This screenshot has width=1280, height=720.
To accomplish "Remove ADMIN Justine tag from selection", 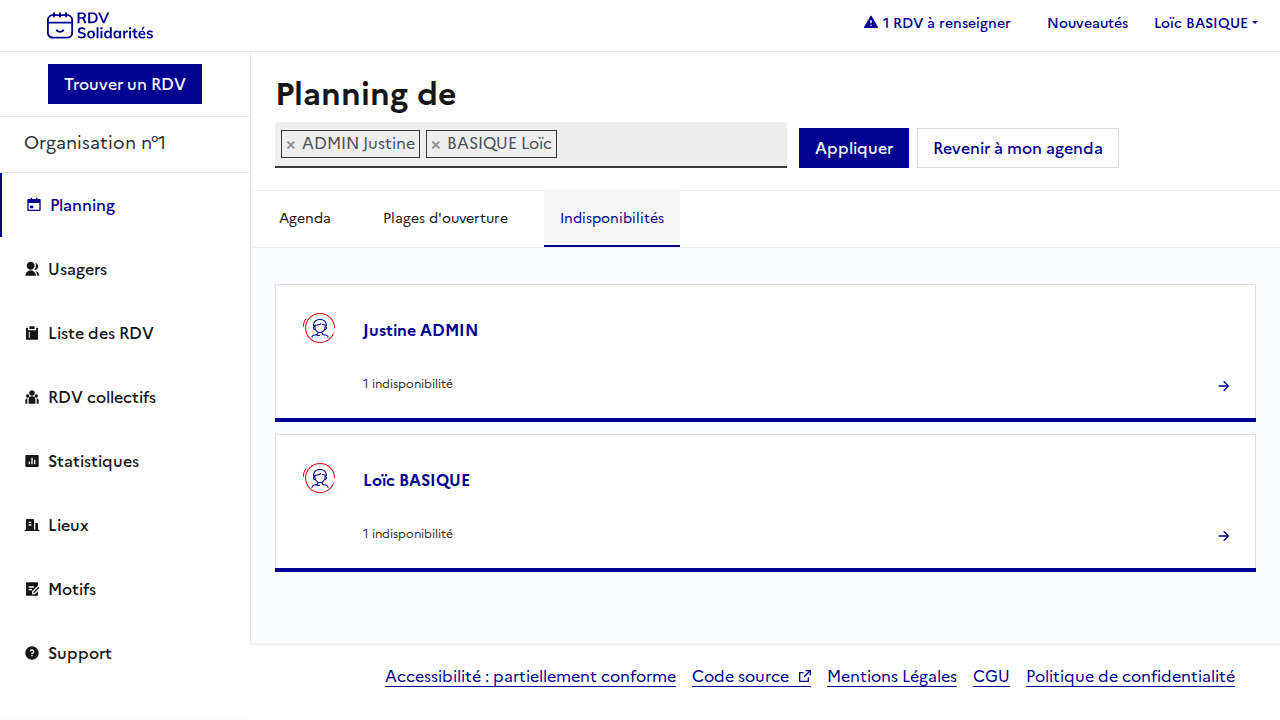I will click(291, 145).
